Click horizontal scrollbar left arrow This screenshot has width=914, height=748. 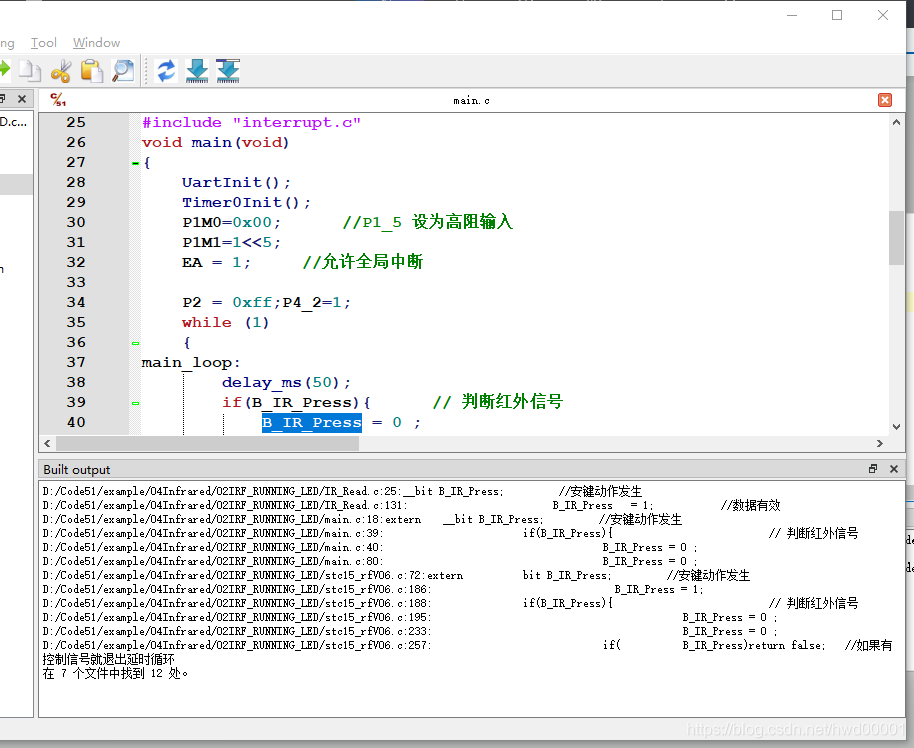pos(47,443)
